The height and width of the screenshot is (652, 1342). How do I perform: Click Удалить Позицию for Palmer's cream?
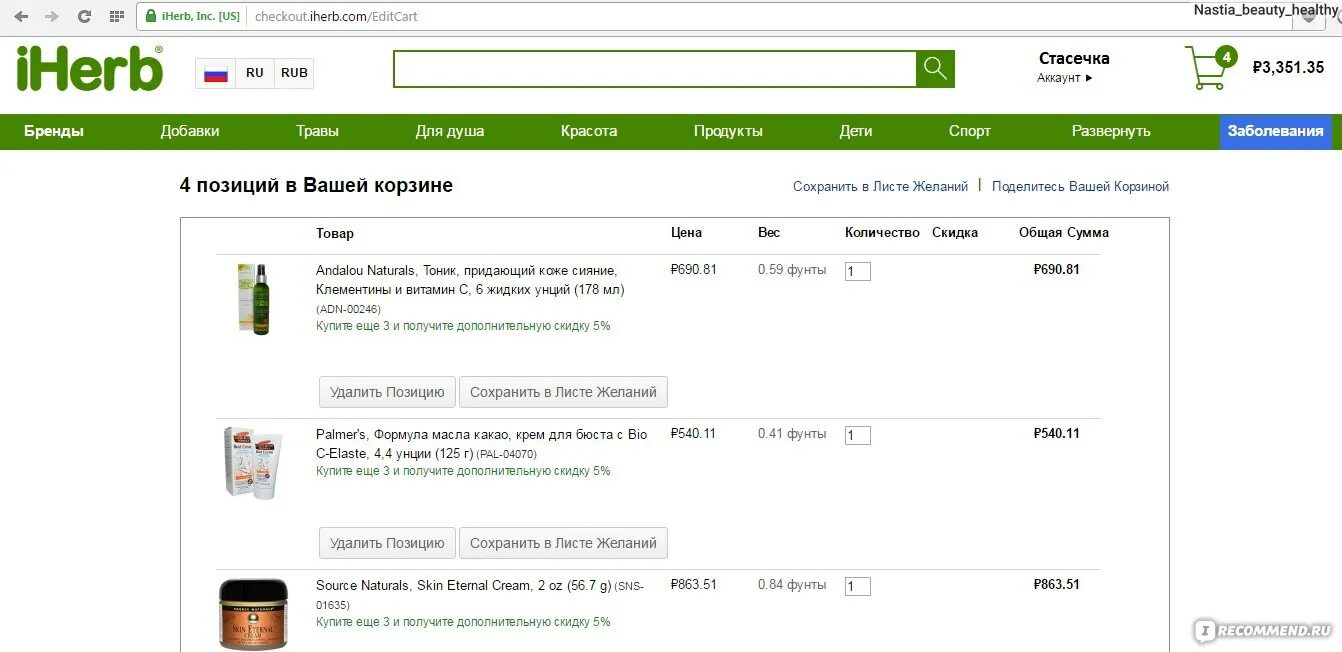point(387,543)
